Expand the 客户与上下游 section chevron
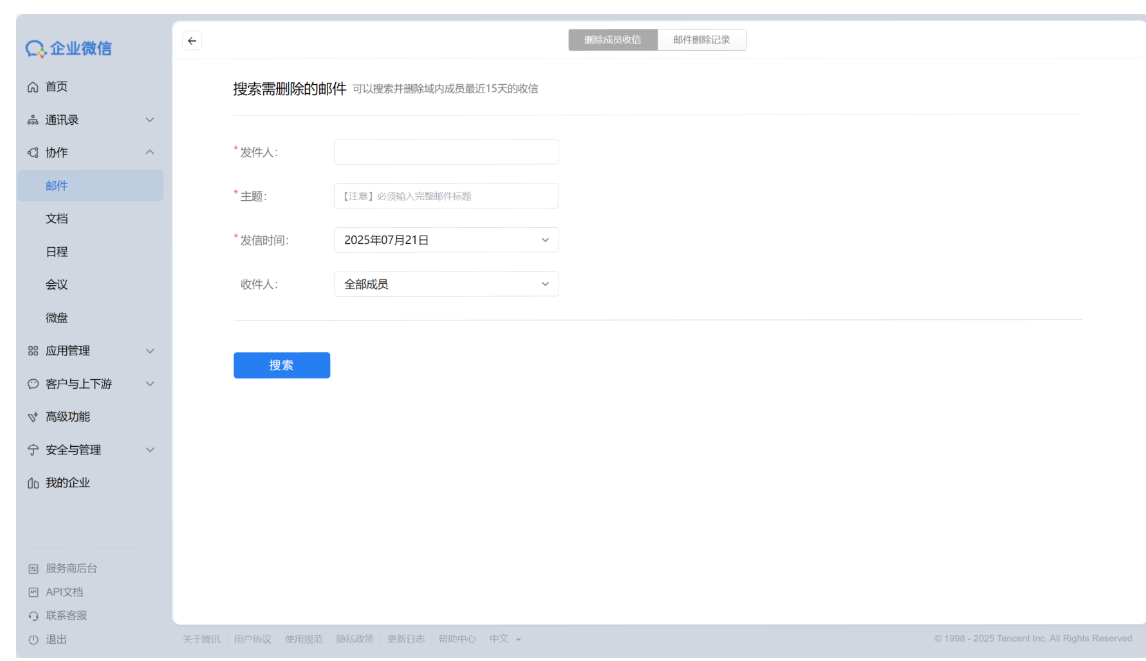The height and width of the screenshot is (661, 1146). tap(150, 384)
